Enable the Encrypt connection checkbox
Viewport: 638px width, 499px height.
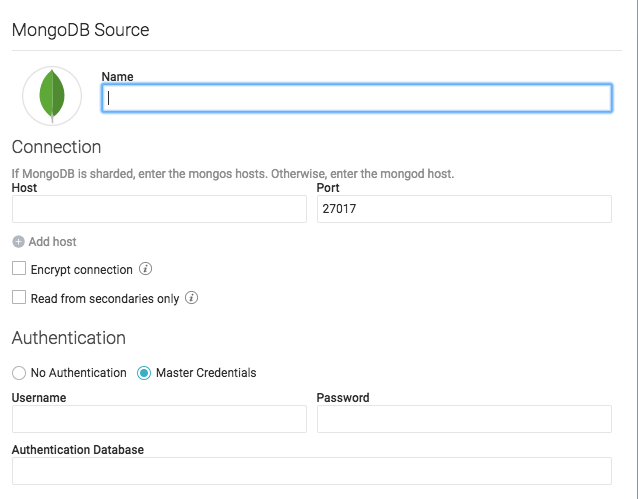click(x=19, y=269)
